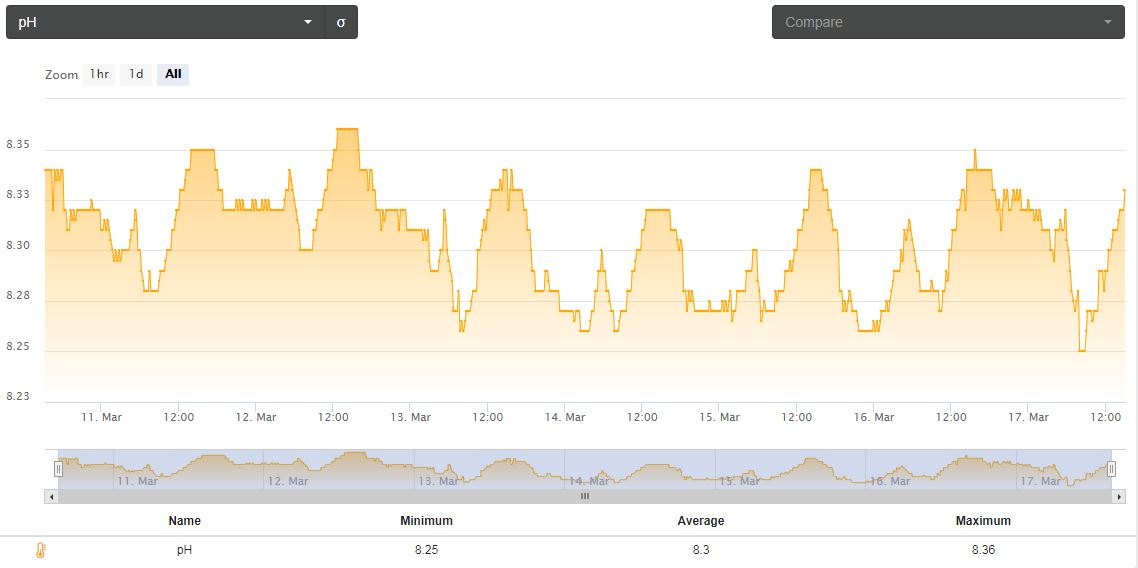The width and height of the screenshot is (1138, 568).
Task: Click the sigma standard deviation button
Action: (x=341, y=22)
